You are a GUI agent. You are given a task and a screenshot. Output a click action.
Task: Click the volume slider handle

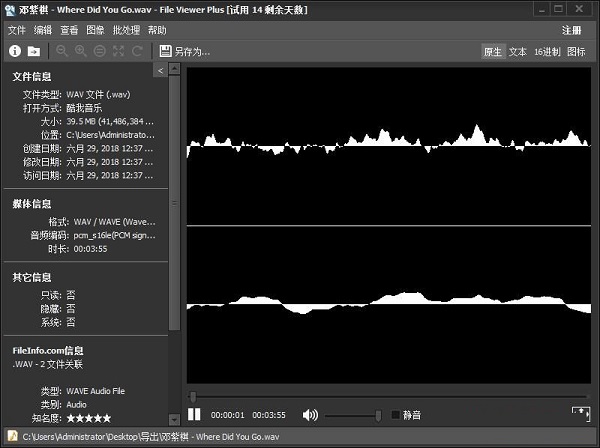point(378,415)
